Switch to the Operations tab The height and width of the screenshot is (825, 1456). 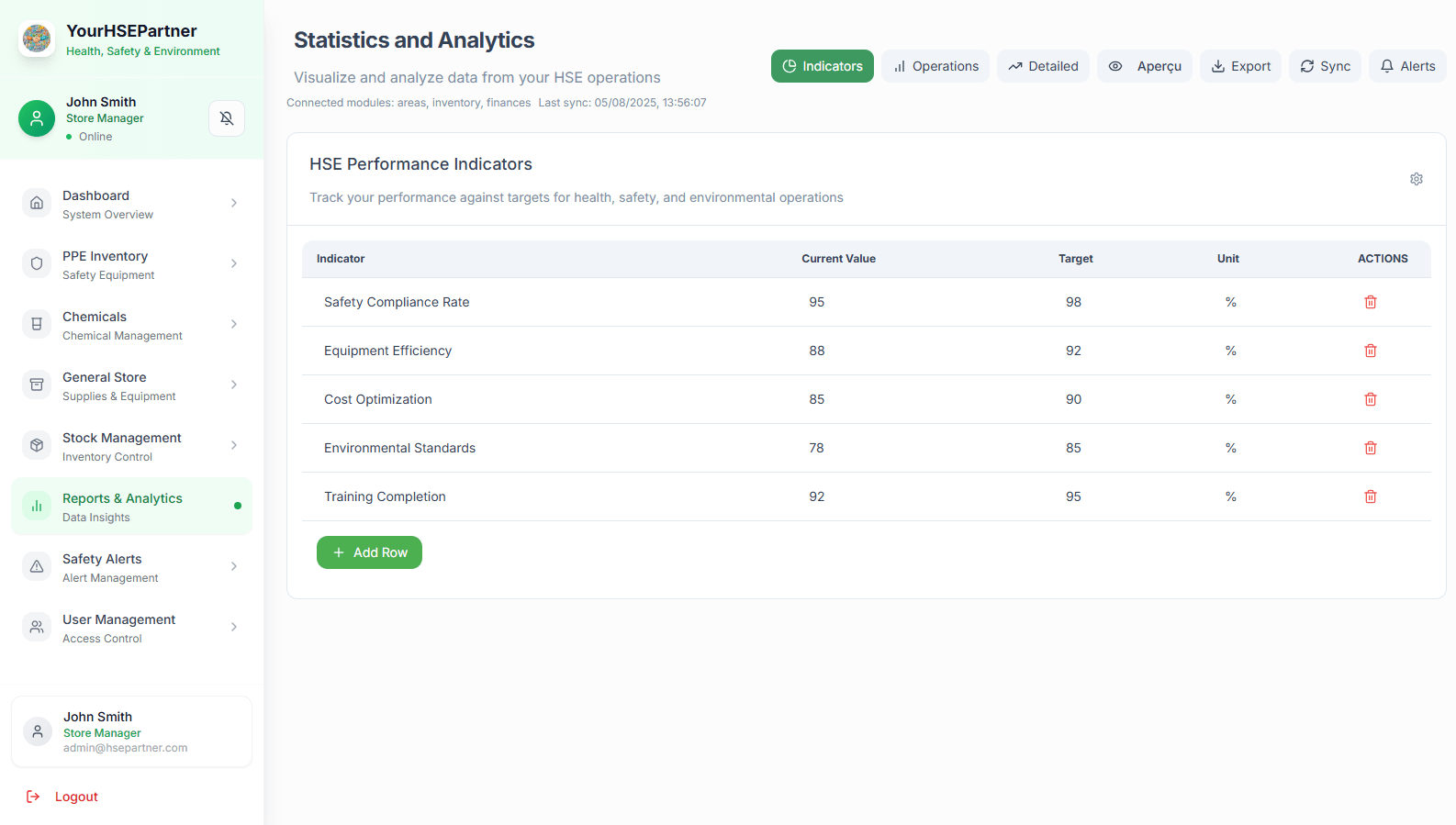[935, 66]
